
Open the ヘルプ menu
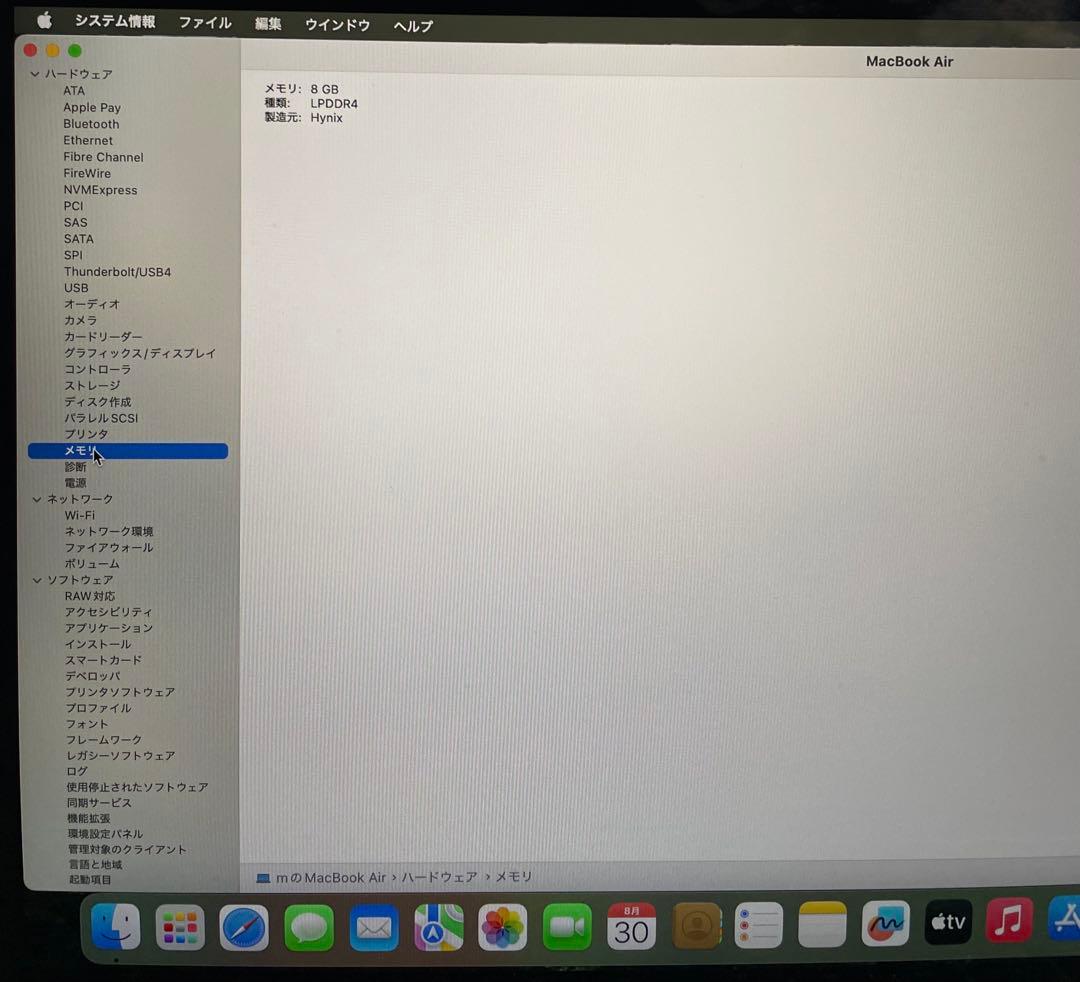[x=412, y=25]
